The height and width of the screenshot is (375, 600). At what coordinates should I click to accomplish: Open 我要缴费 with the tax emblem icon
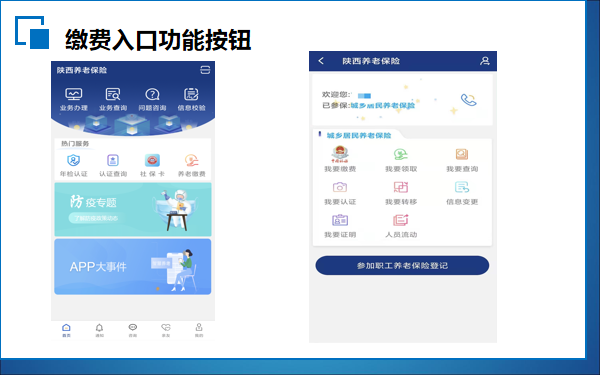pyautogui.click(x=340, y=159)
